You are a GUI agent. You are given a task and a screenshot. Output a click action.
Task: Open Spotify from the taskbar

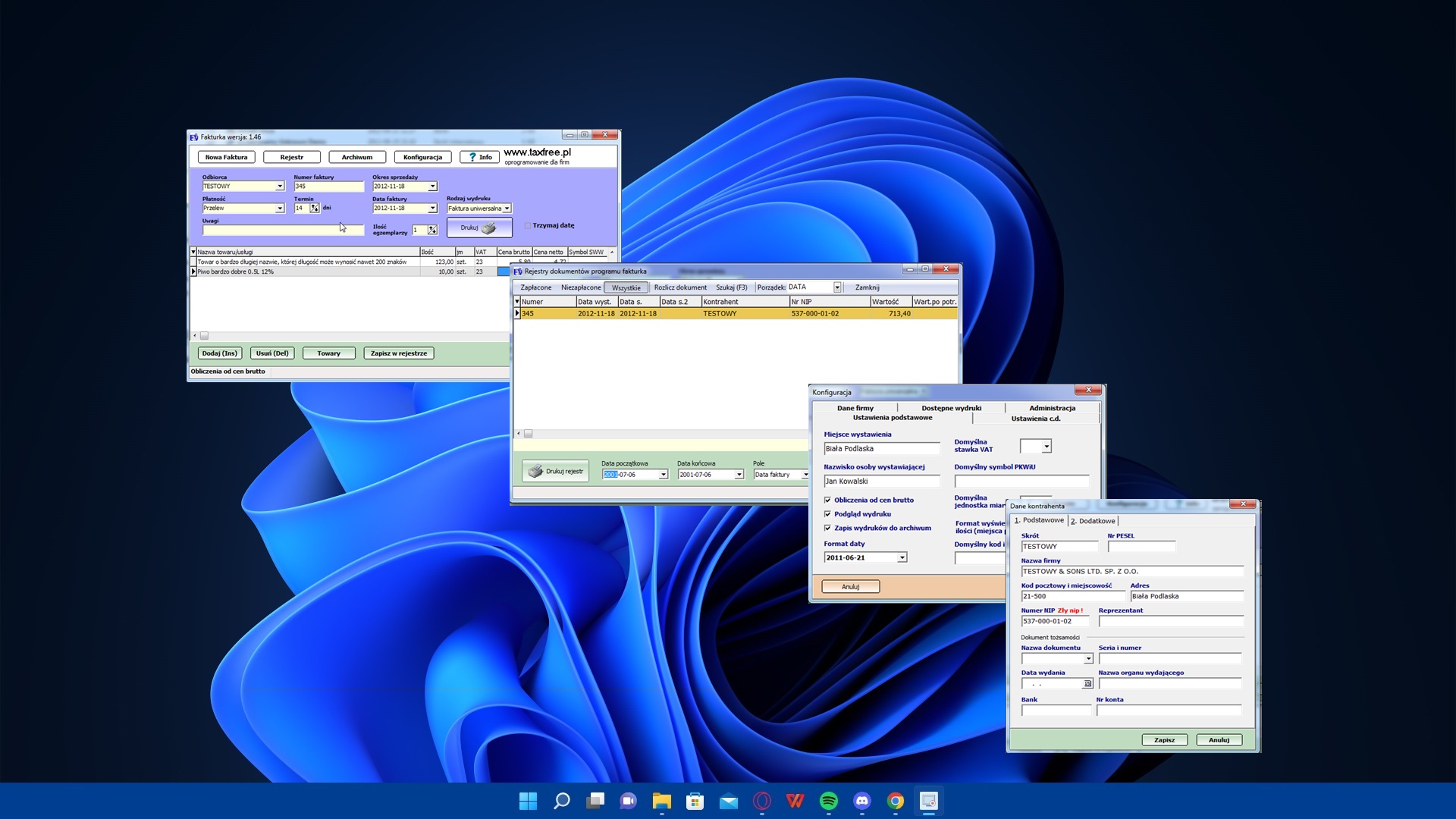coord(828,801)
